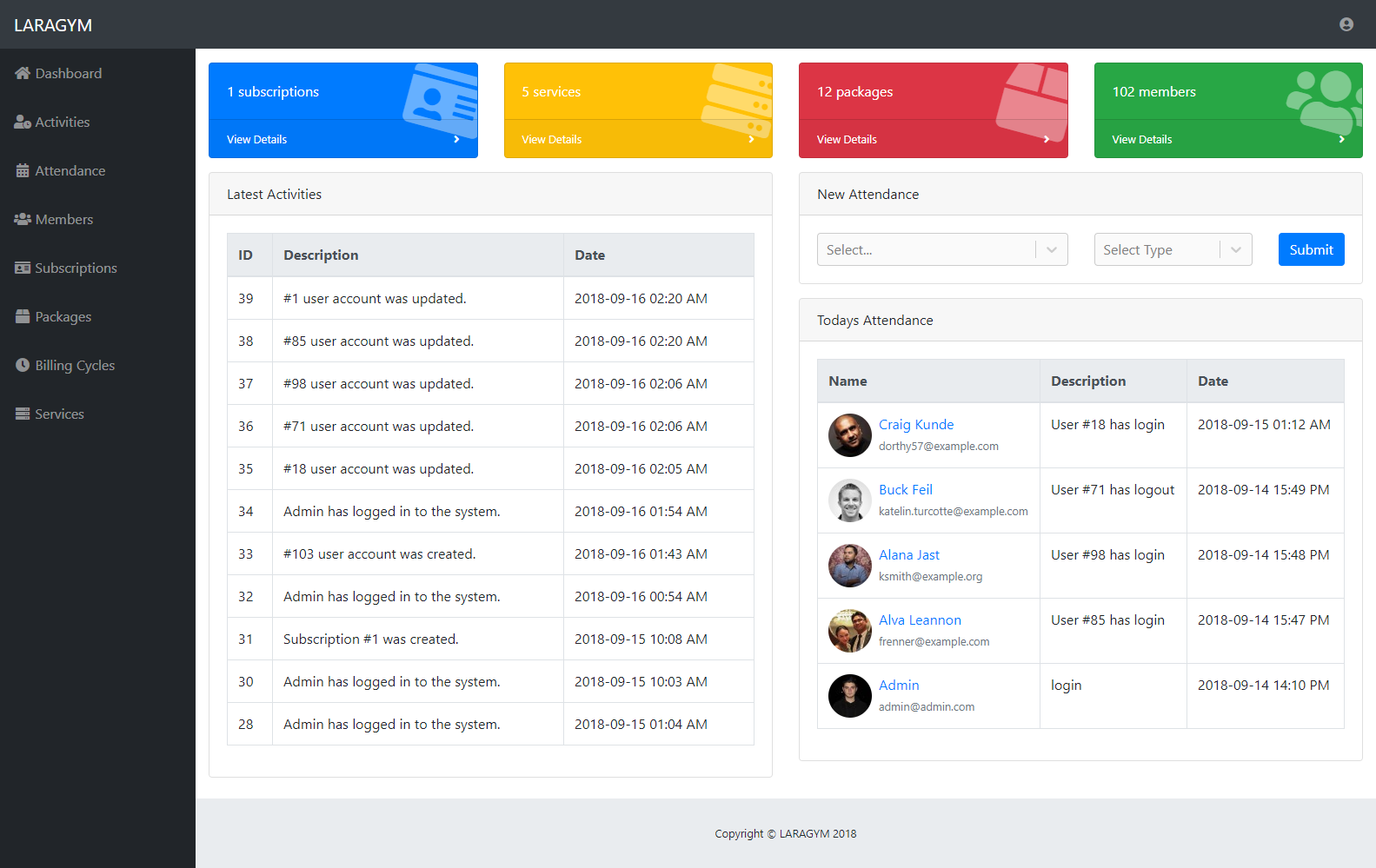This screenshot has height=868, width=1376.
Task: Open the user account icon in top bar
Action: 1346,24
